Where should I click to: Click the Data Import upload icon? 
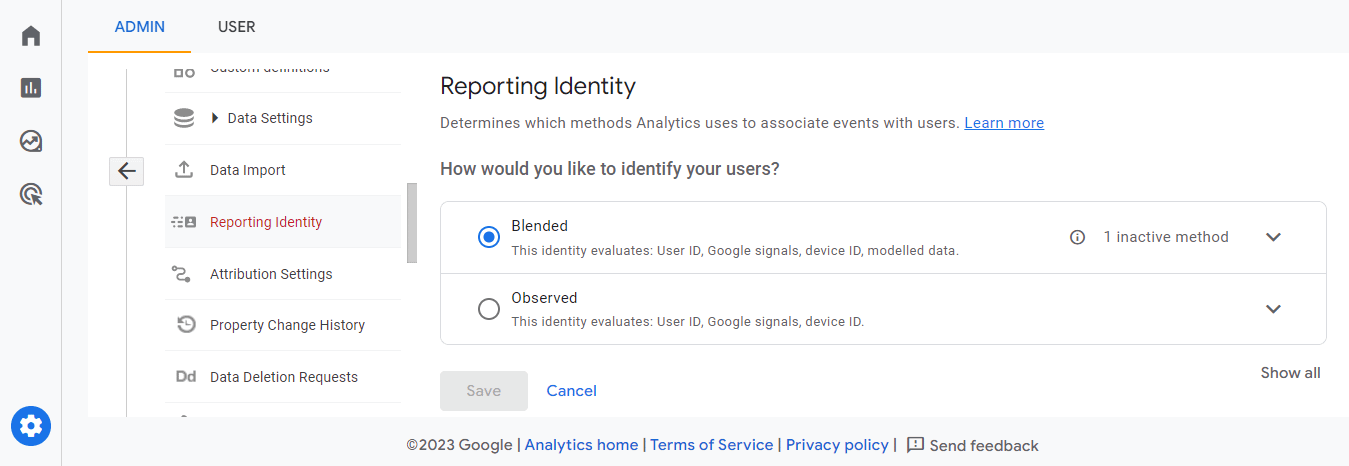pyautogui.click(x=184, y=170)
